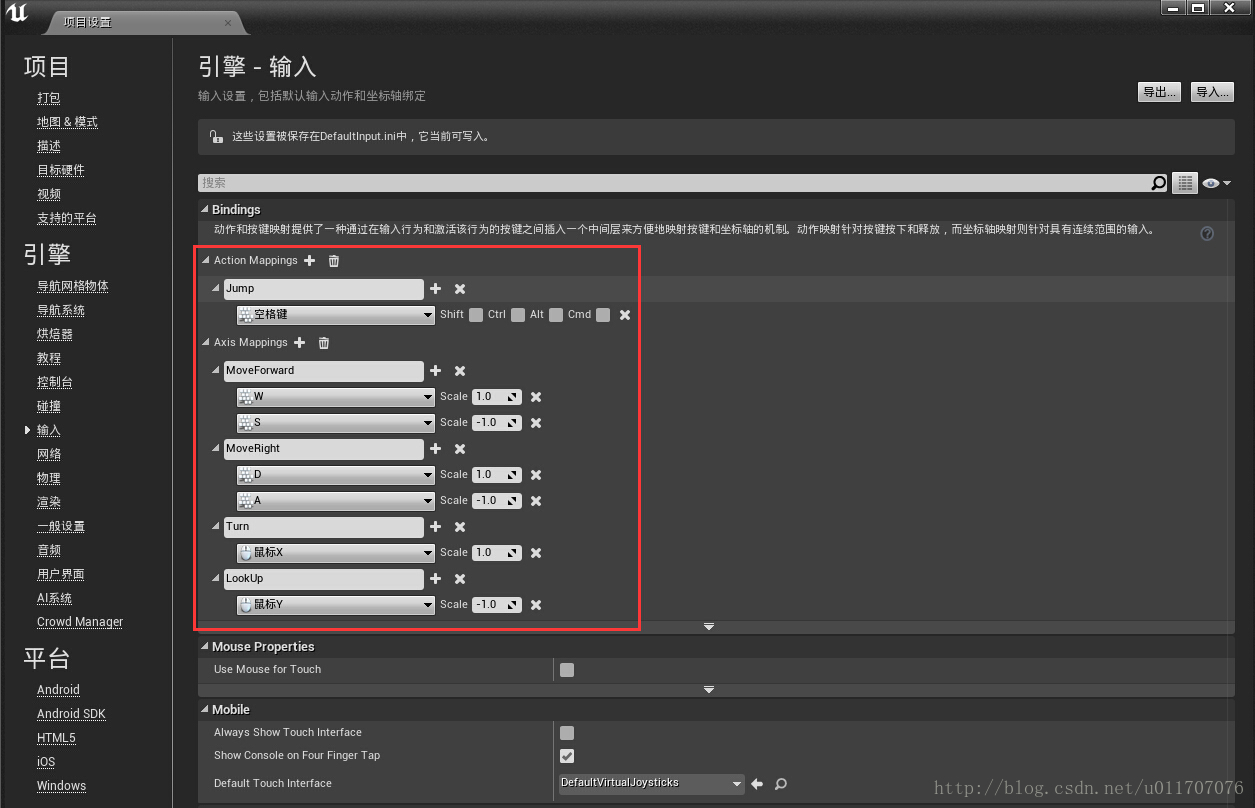Delete the 空格键 key binding row
This screenshot has height=808, width=1255.
(625, 315)
